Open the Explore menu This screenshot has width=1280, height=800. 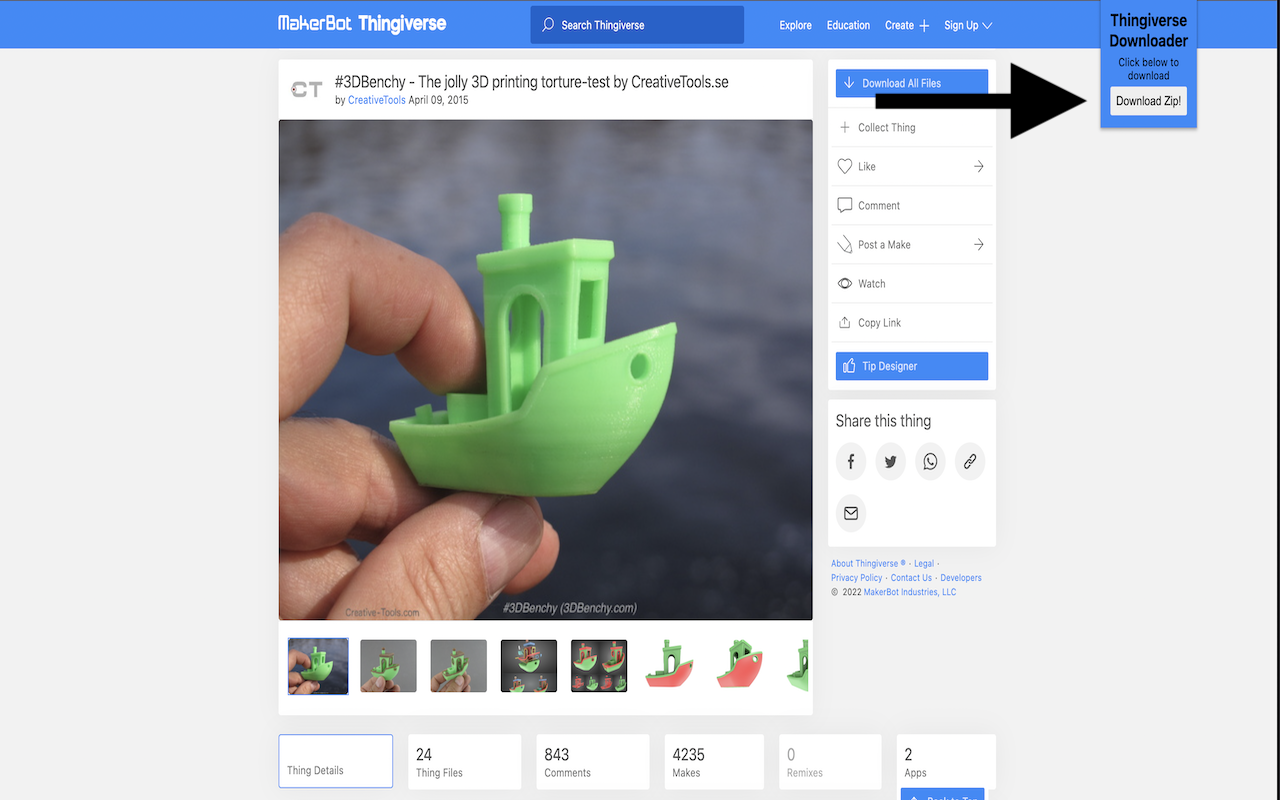click(x=796, y=25)
